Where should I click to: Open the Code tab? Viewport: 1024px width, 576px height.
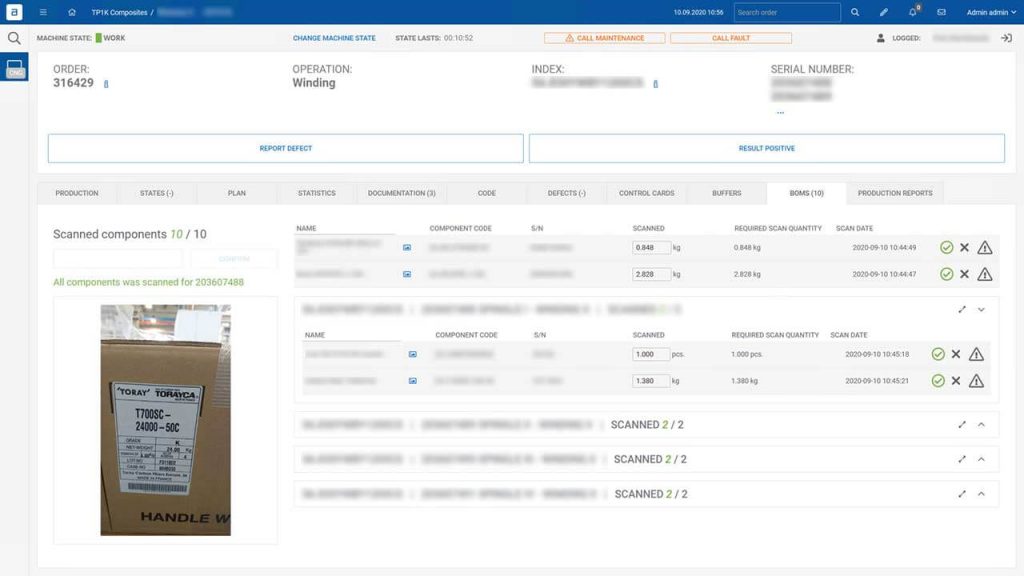tap(487, 193)
